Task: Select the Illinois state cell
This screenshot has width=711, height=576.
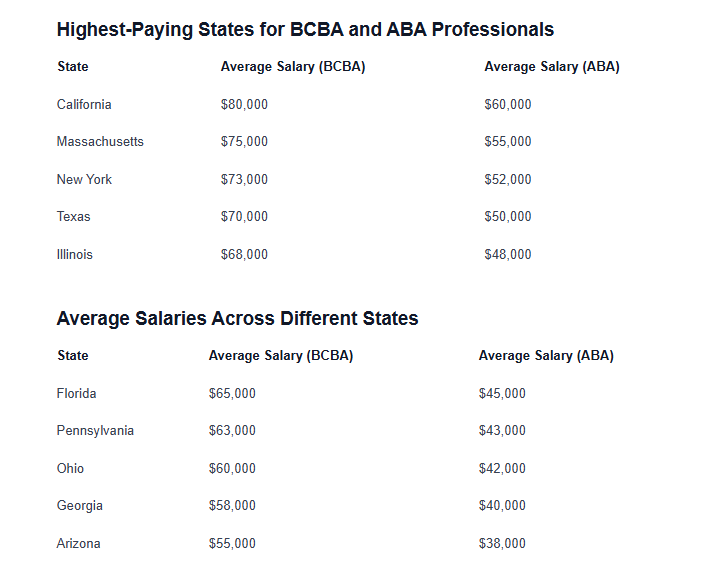Action: (75, 255)
